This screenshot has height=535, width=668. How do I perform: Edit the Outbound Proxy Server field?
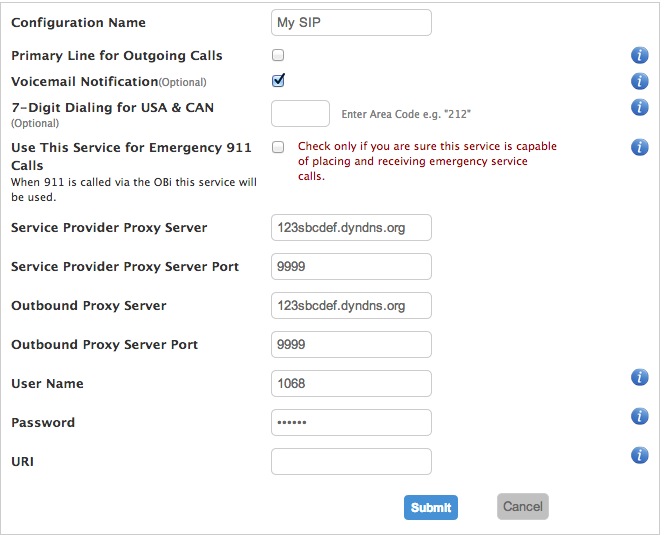351,305
